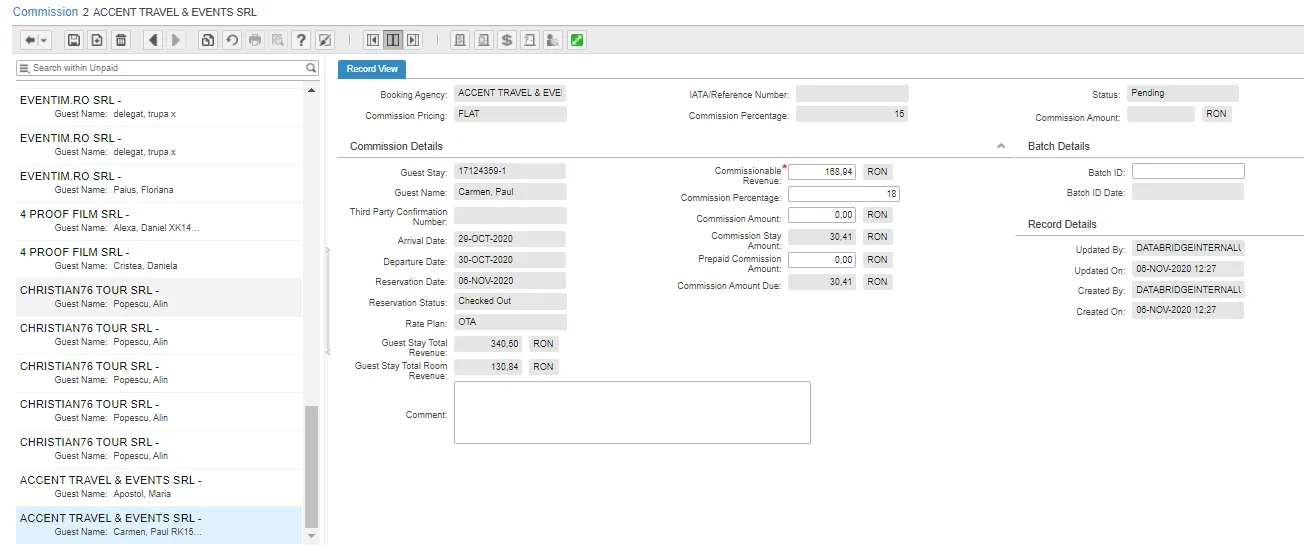This screenshot has width=1304, height=552.
Task: Click the list scrollbar up arrow
Action: (311, 91)
